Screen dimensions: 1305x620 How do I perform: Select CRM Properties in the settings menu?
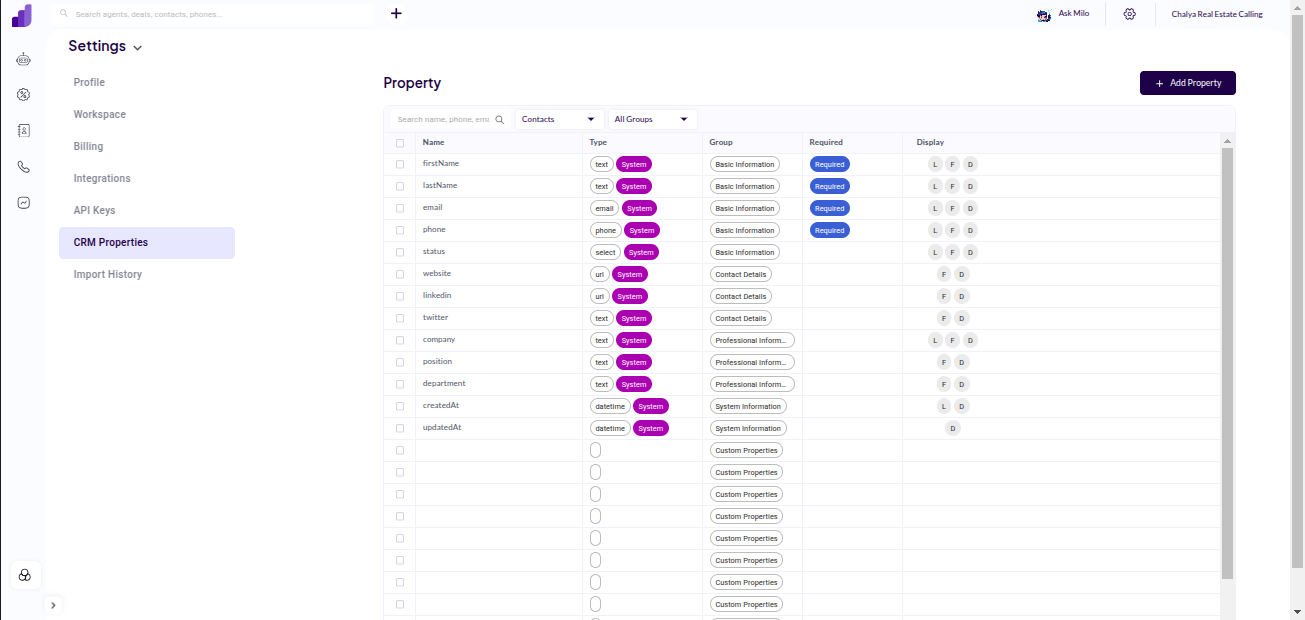pos(110,242)
